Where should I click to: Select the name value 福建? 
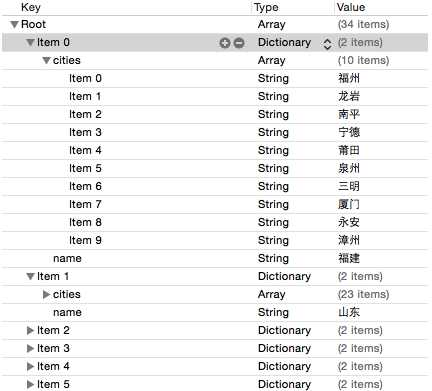click(349, 258)
